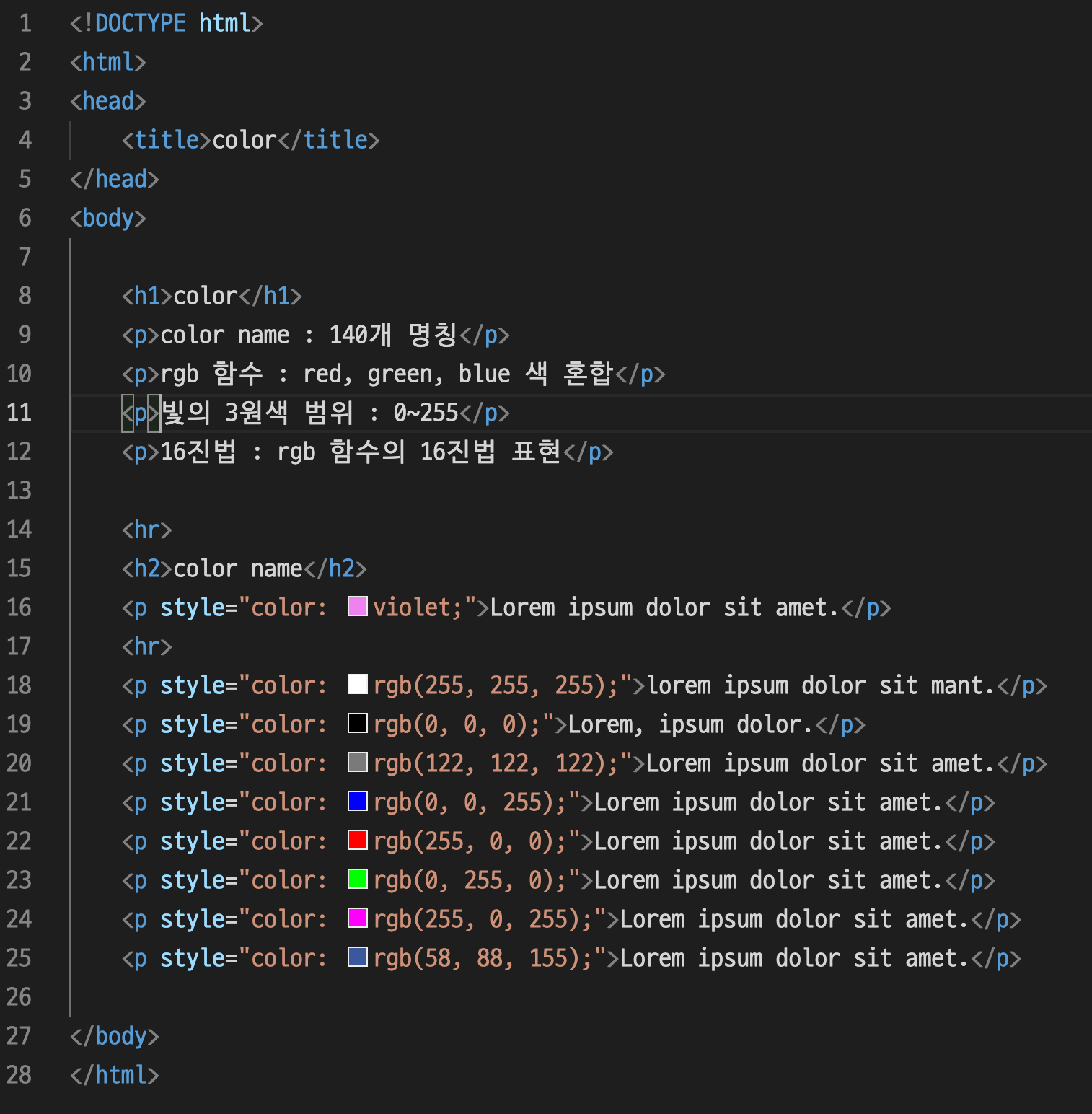The width and height of the screenshot is (1092, 1114).
Task: Click the text '빛의 3원색 범위 : 0~255'
Action: (309, 413)
